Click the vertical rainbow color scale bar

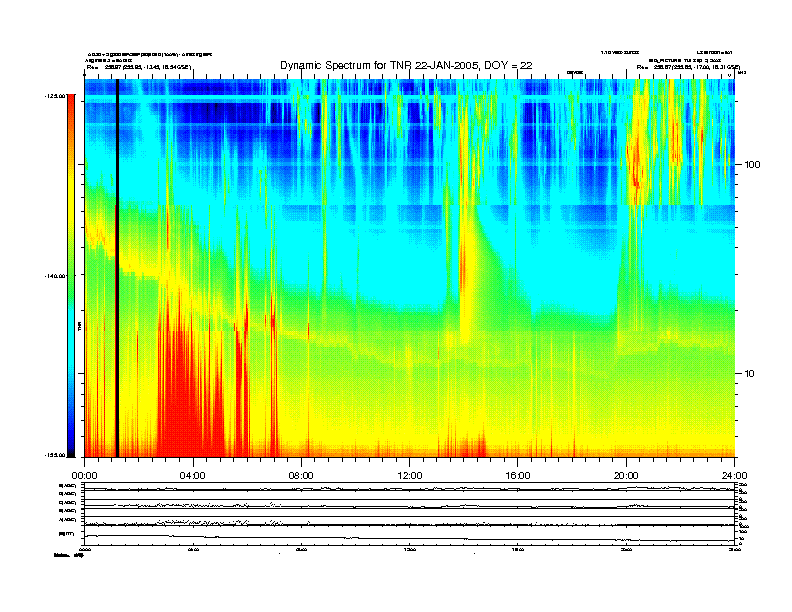tap(71, 275)
